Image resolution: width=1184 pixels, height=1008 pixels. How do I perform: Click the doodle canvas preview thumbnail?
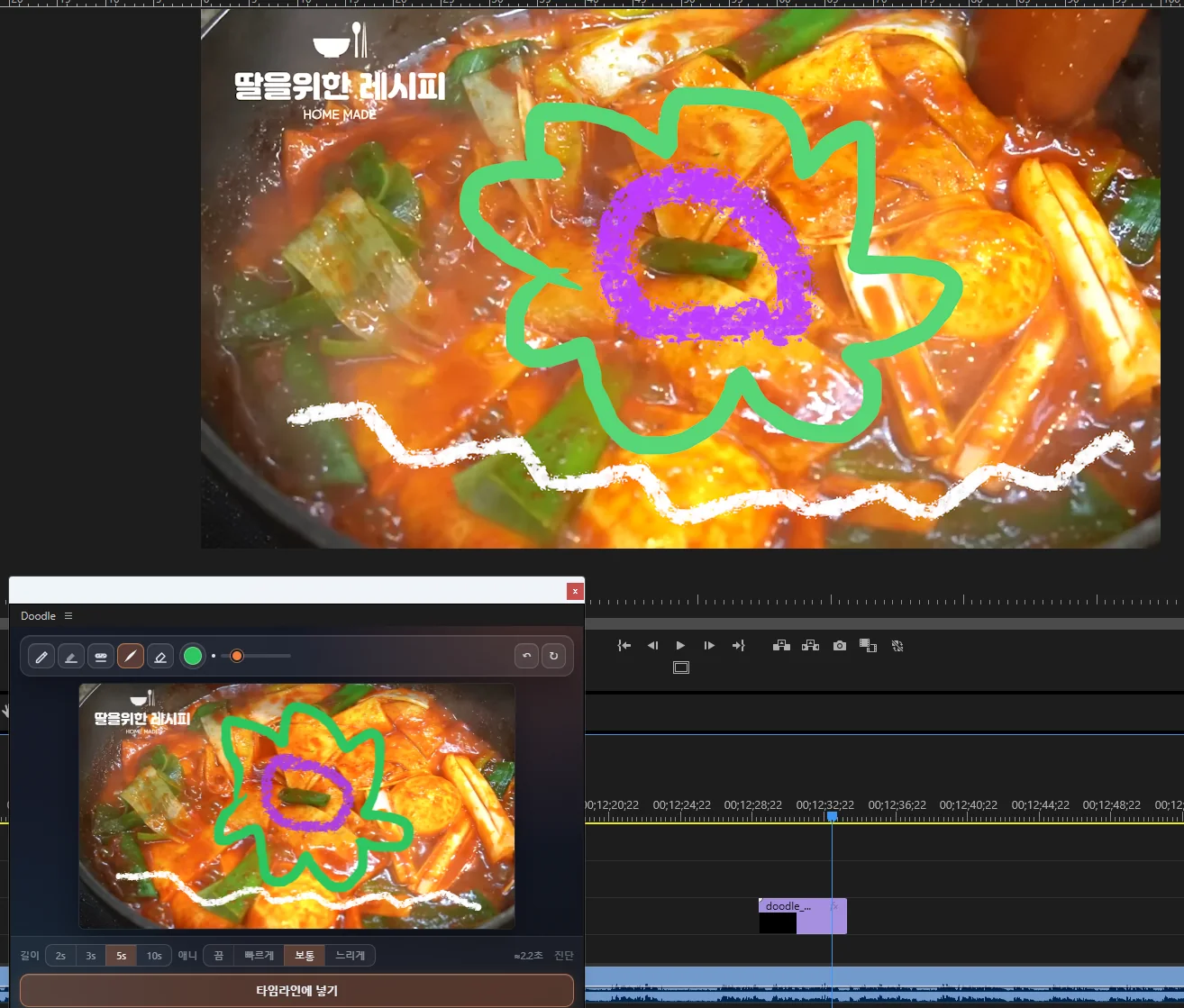tap(296, 805)
